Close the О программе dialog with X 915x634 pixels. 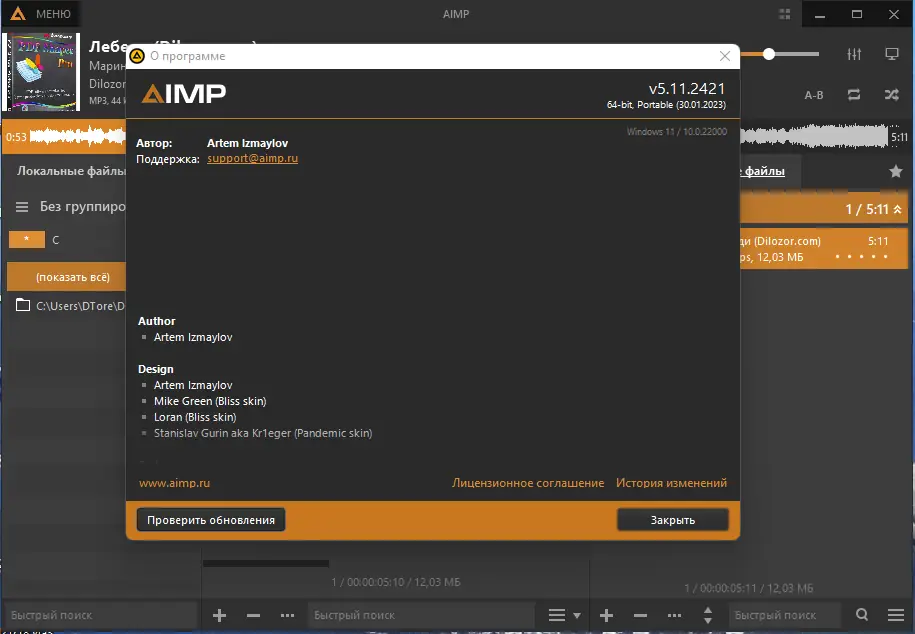click(725, 56)
